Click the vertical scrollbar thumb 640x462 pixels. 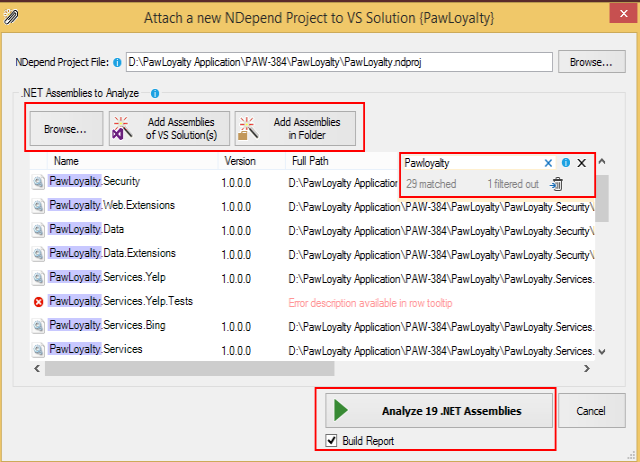[602, 199]
